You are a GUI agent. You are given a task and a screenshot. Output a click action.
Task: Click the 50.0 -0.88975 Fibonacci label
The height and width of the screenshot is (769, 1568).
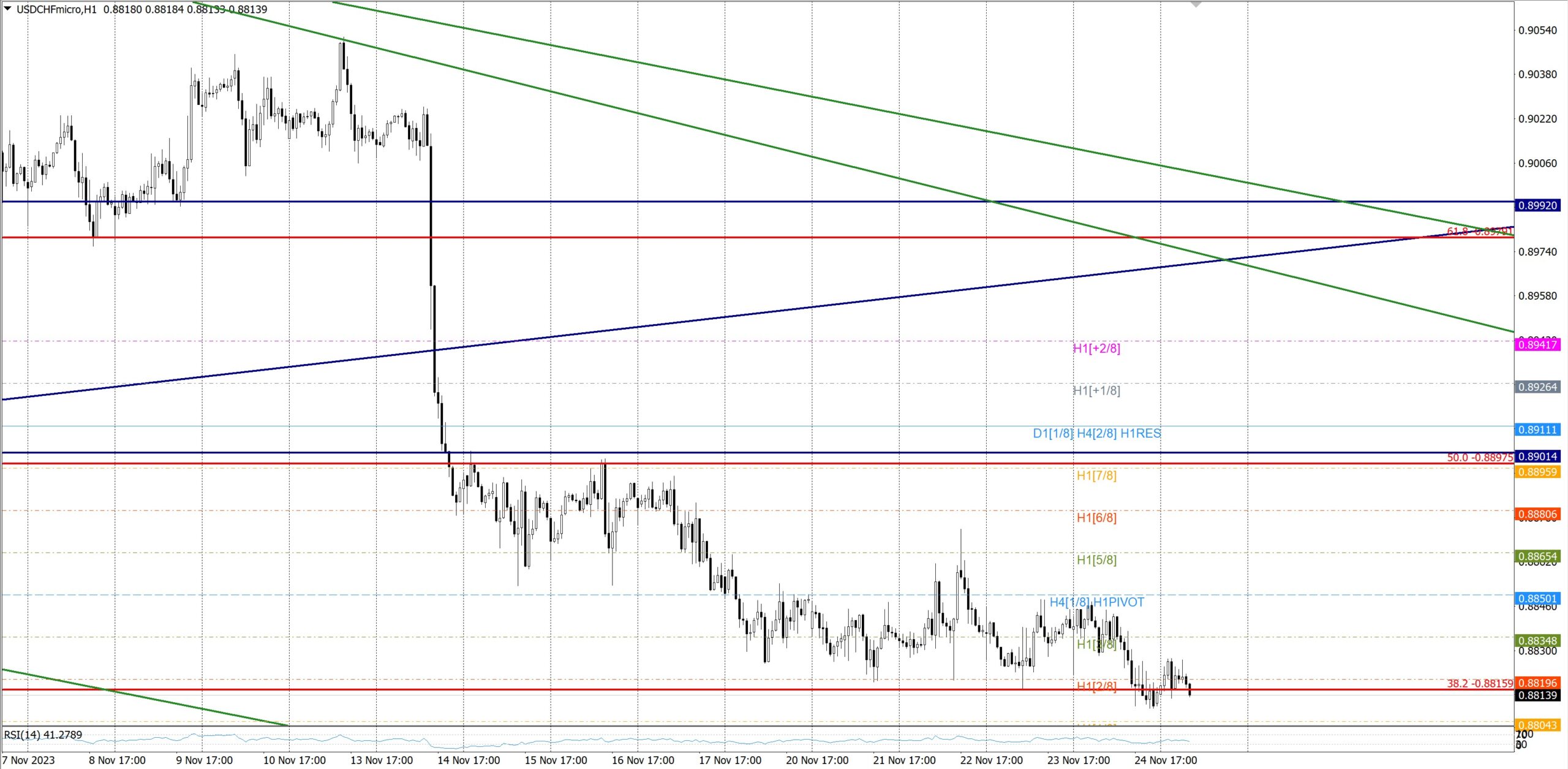[1479, 458]
